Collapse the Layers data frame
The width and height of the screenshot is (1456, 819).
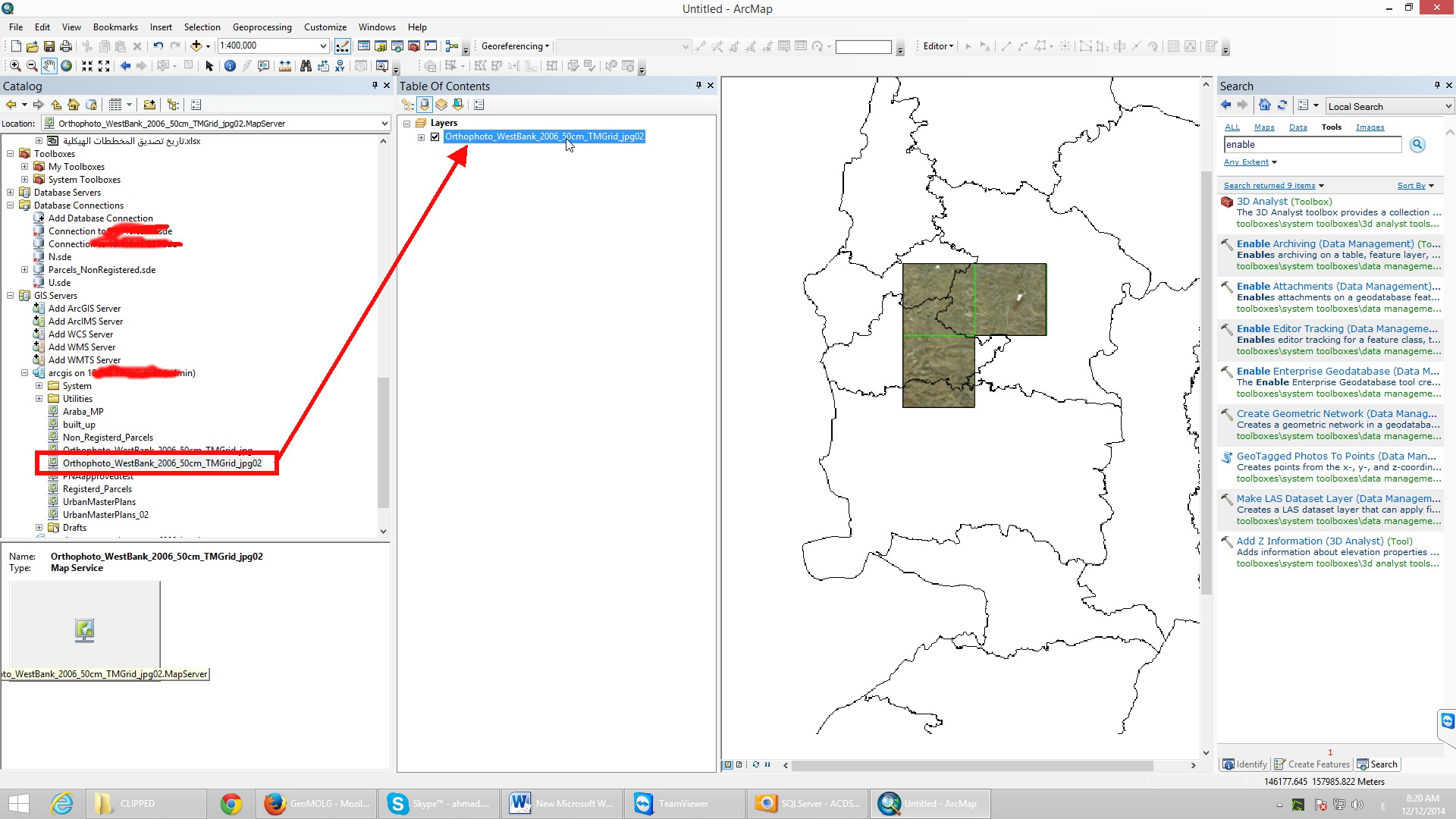pyautogui.click(x=406, y=124)
